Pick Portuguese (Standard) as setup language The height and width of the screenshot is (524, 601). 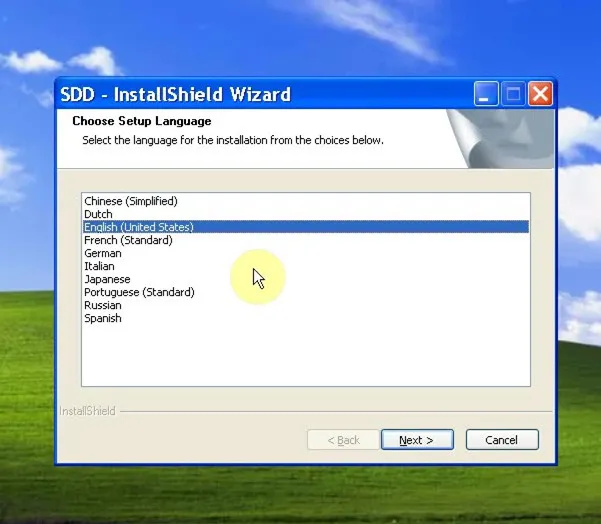[139, 292]
